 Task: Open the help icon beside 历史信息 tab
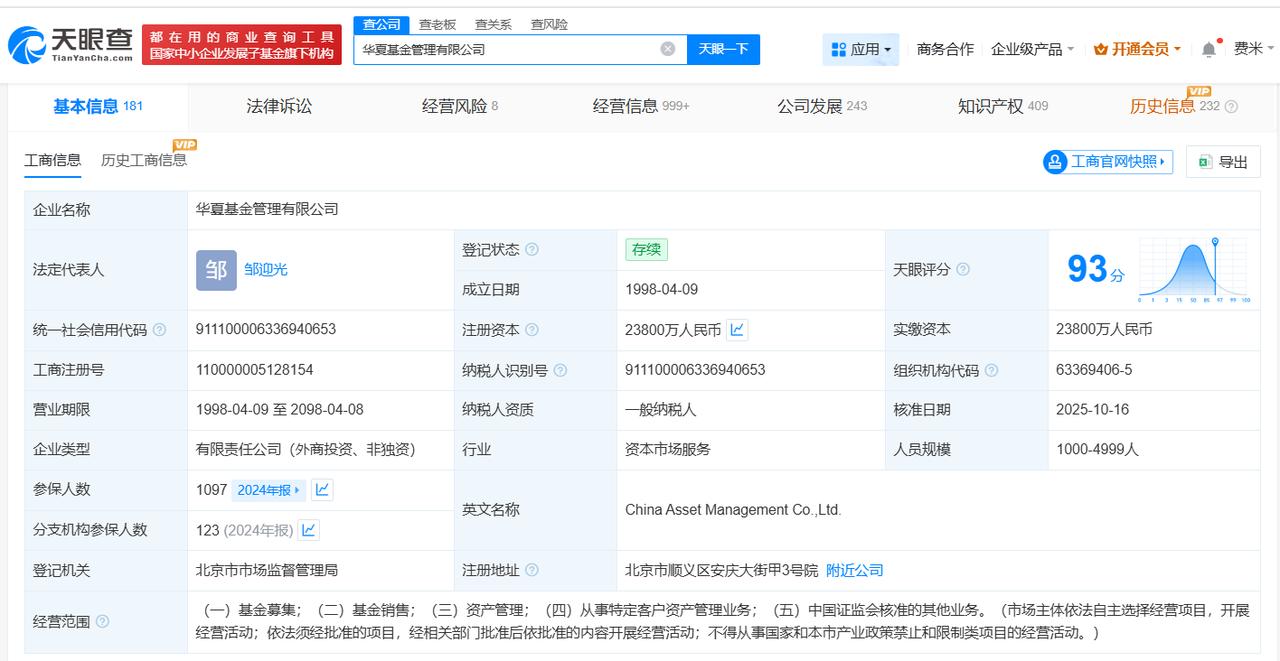pyautogui.click(x=1231, y=107)
